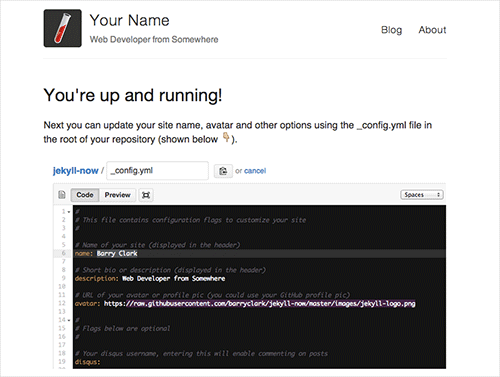Click the clipboard copy path icon
The height and width of the screenshot is (377, 500).
pyautogui.click(x=223, y=171)
